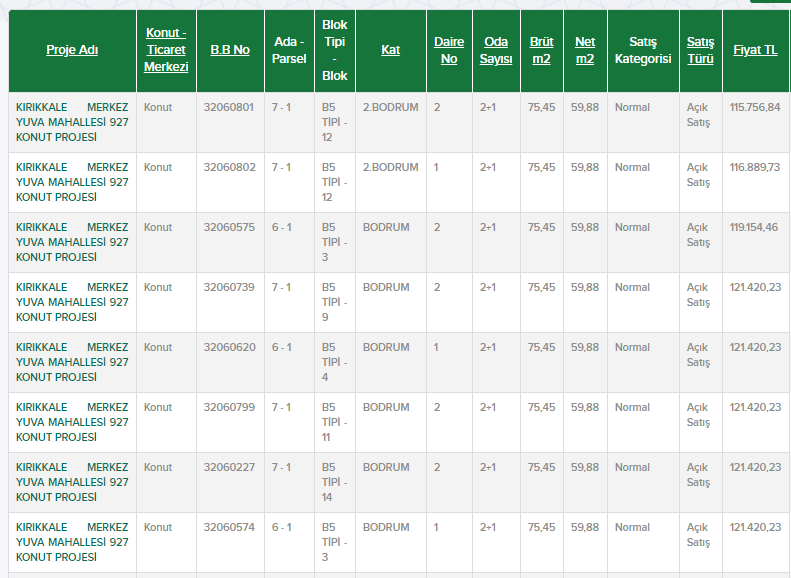Click the Daire No header link
The width and height of the screenshot is (791, 578).
pos(449,50)
